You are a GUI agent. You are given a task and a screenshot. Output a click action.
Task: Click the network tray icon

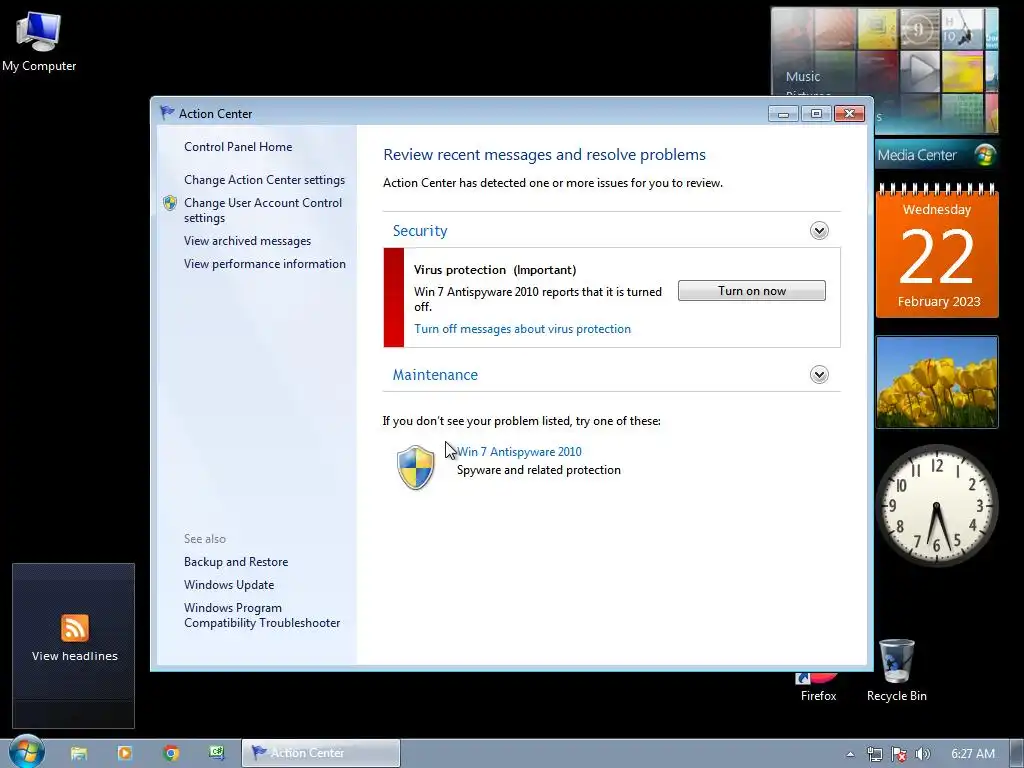point(874,754)
